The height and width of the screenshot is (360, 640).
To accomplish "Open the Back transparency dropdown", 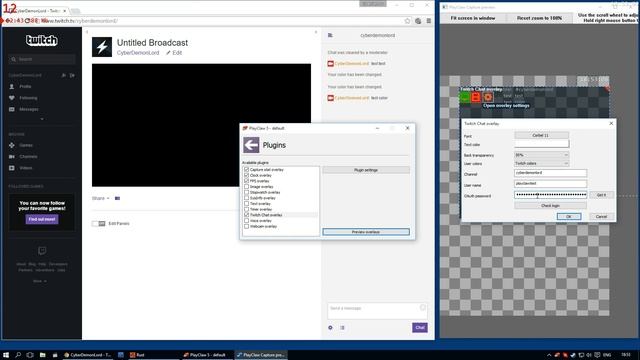I will (x=541, y=155).
